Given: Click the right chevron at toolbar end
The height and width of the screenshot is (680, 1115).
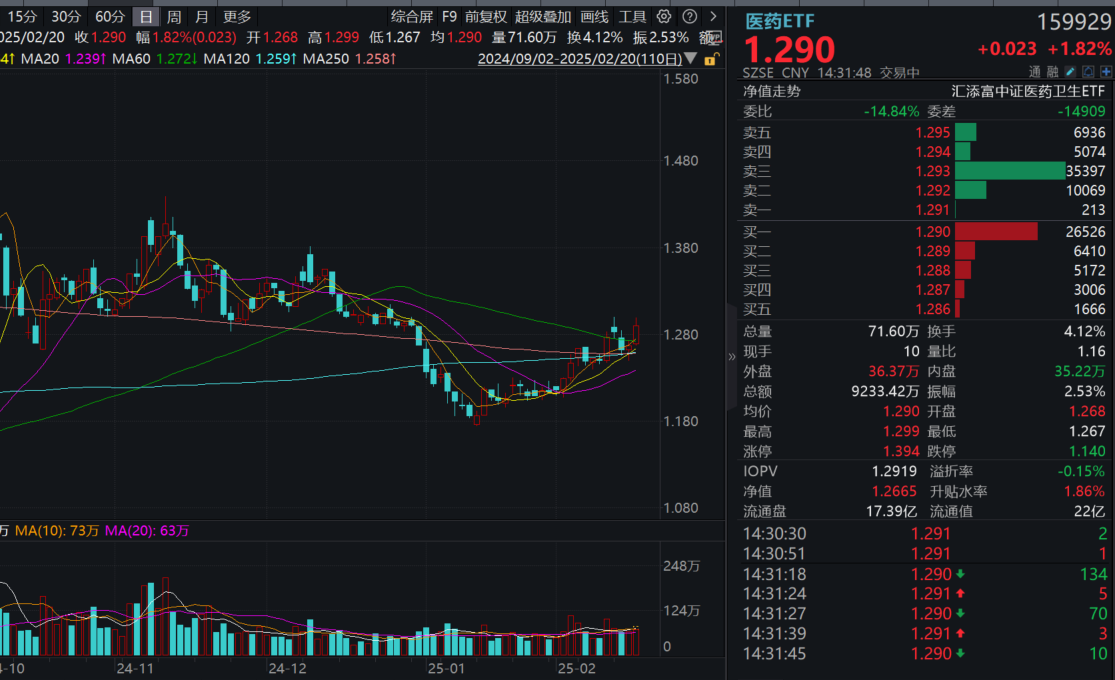Looking at the screenshot, I should pos(713,17).
